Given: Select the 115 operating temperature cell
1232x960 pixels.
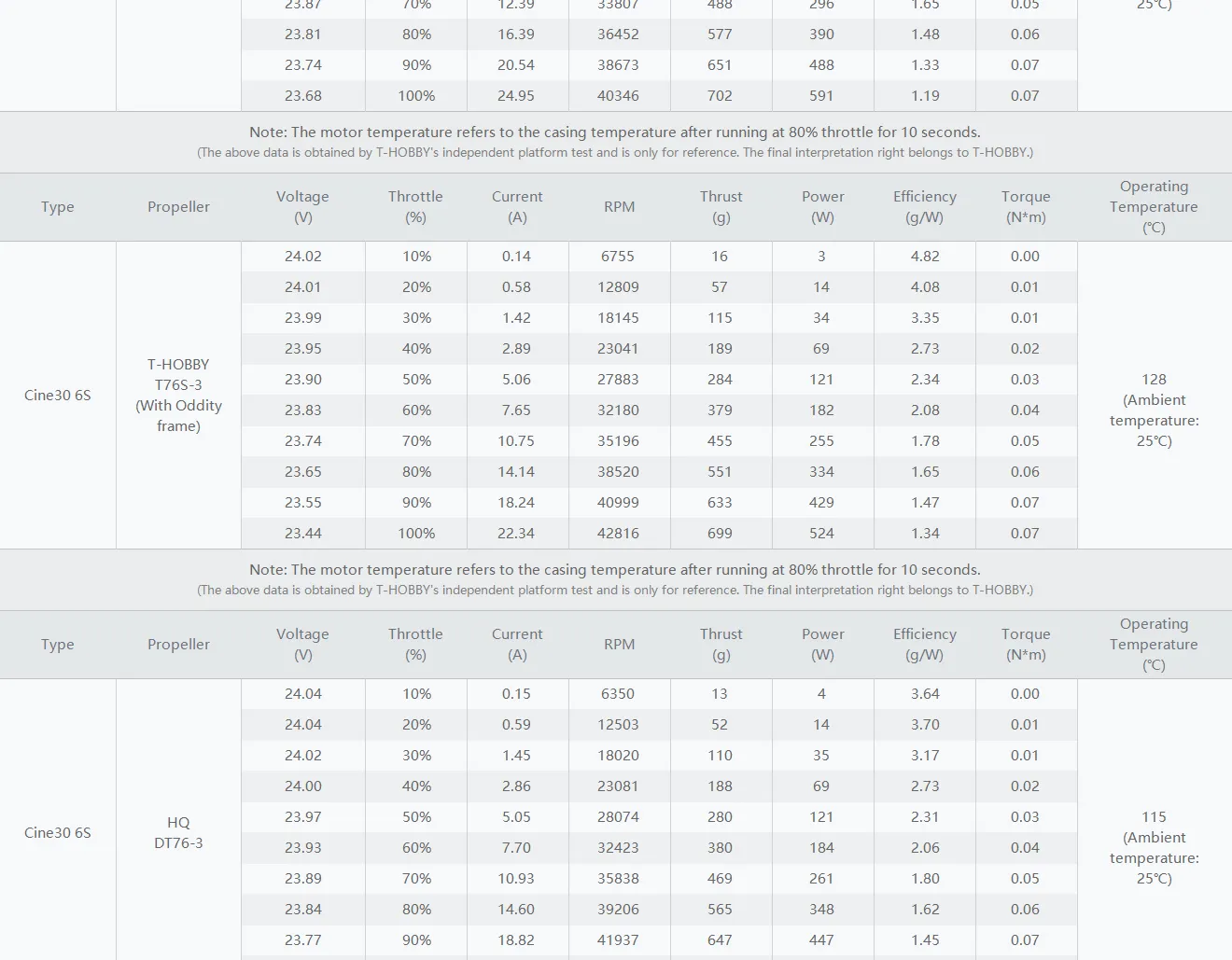Looking at the screenshot, I should click(1154, 847).
